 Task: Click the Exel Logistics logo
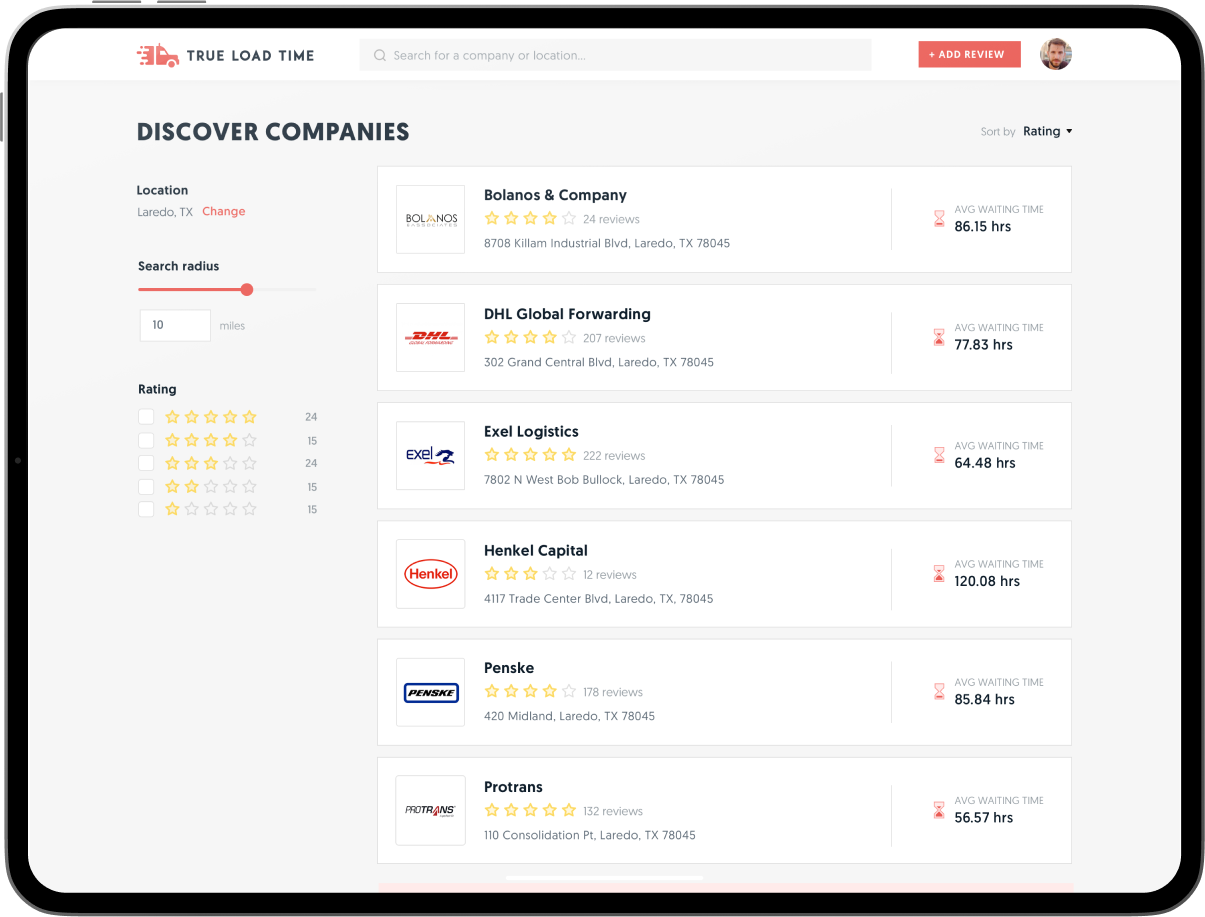[431, 456]
